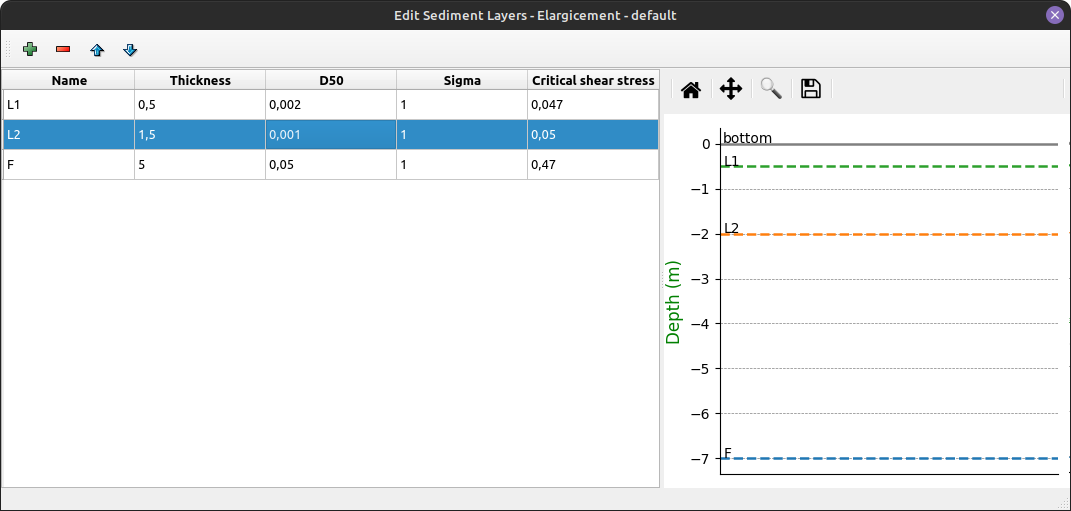Move selected layer up with arrow icon
Viewport: 1071px width, 511px height.
(97, 49)
